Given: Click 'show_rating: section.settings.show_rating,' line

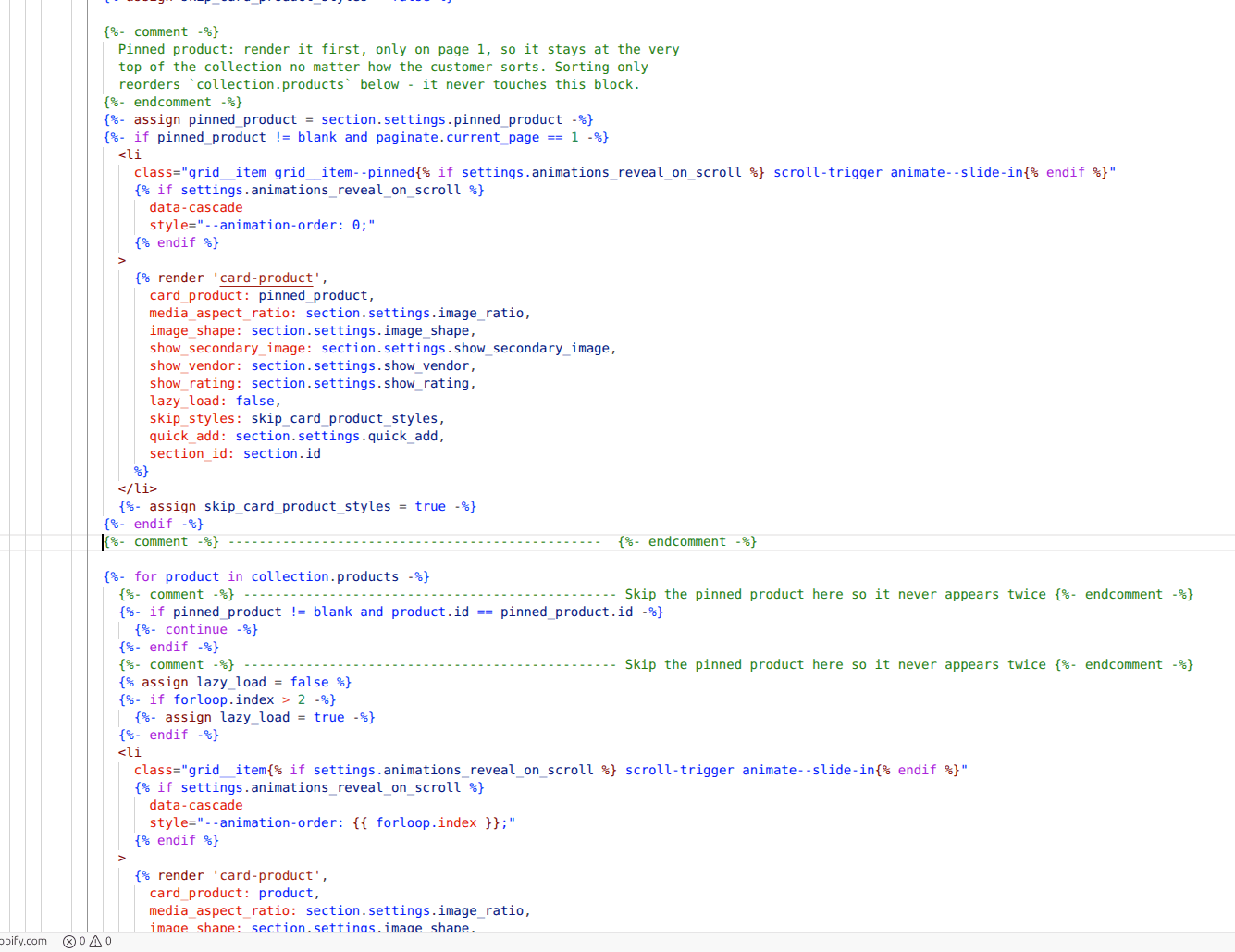Looking at the screenshot, I should click(x=313, y=383).
